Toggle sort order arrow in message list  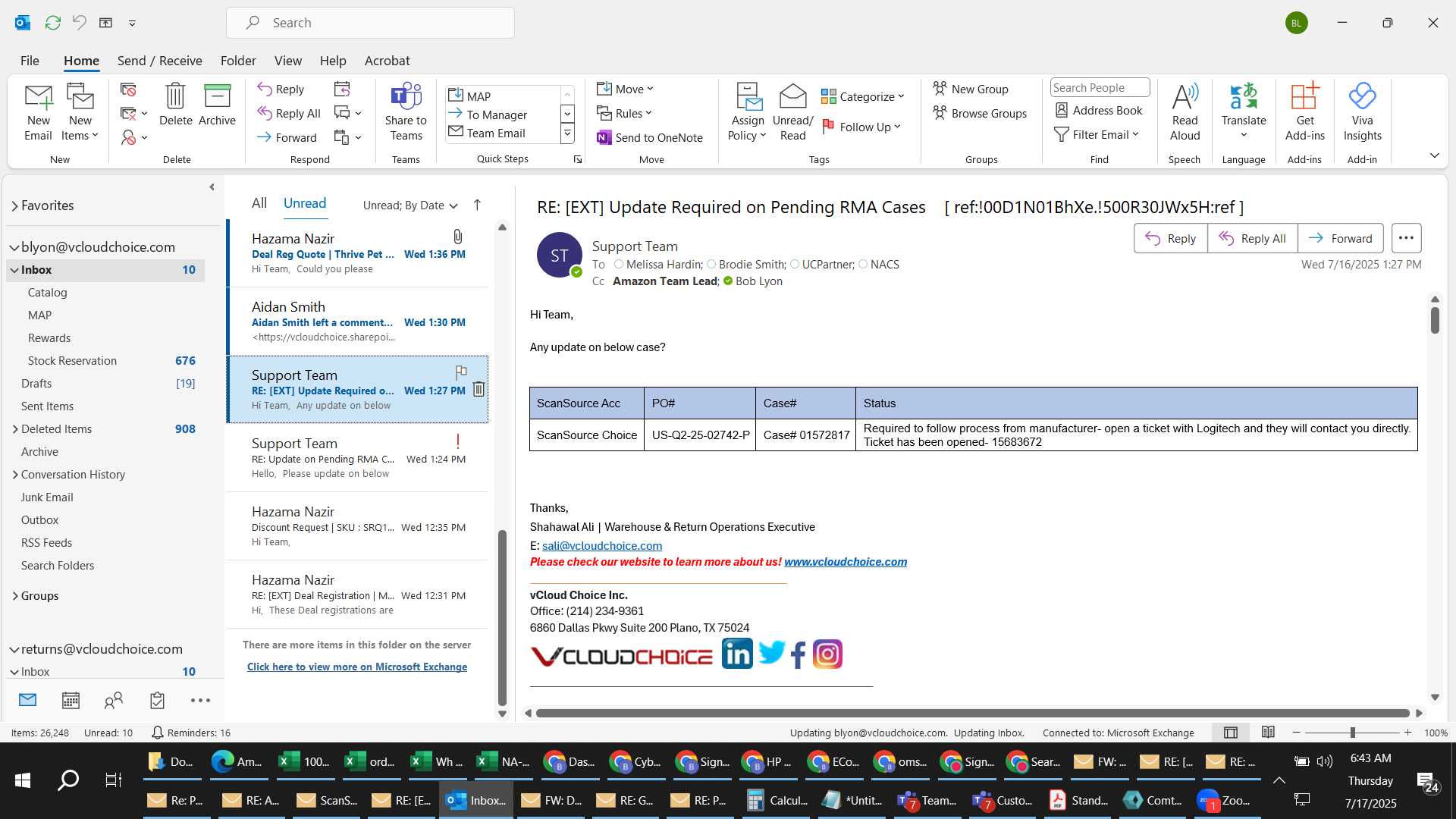click(x=477, y=205)
